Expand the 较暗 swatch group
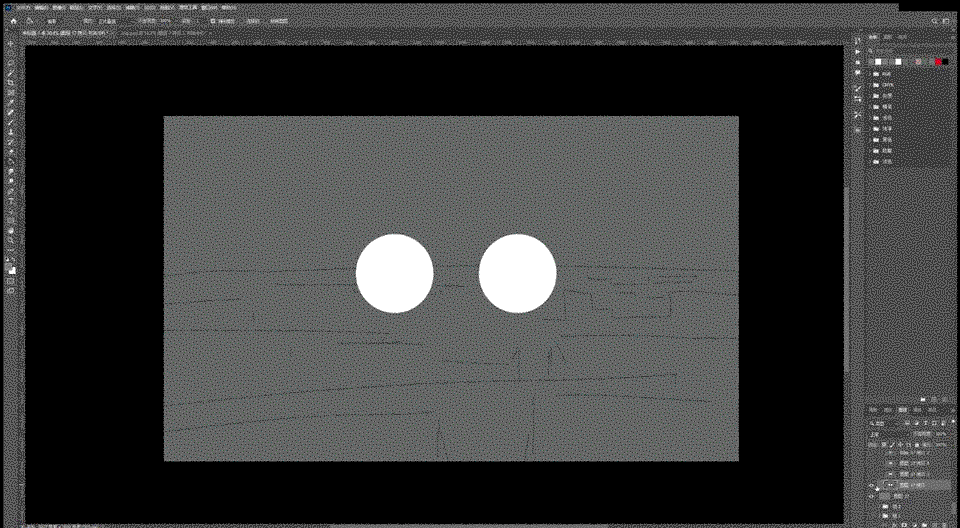Screen dimensions: 960x528 pyautogui.click(x=871, y=151)
